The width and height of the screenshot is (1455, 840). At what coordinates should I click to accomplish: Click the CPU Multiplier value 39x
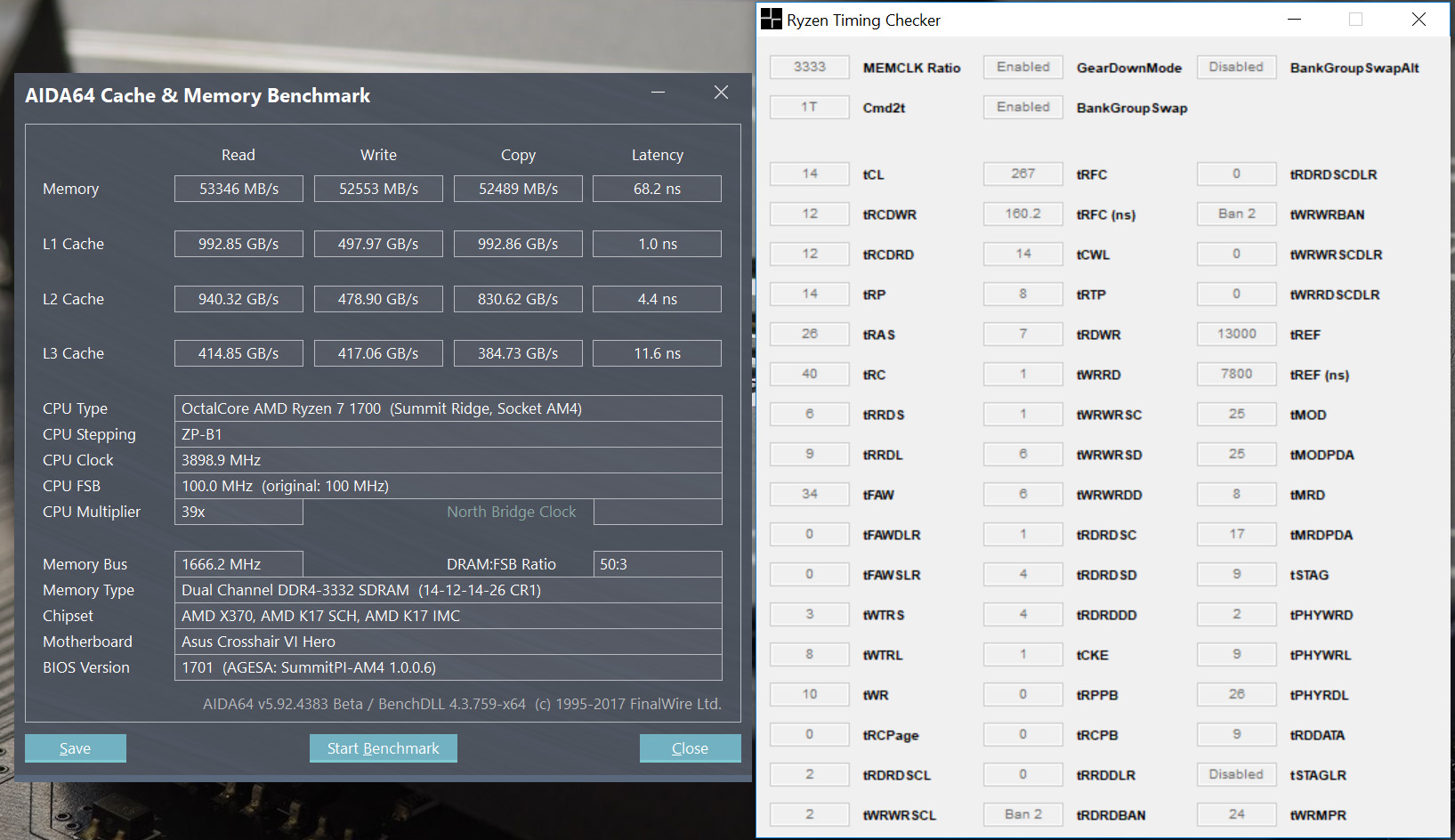[238, 512]
